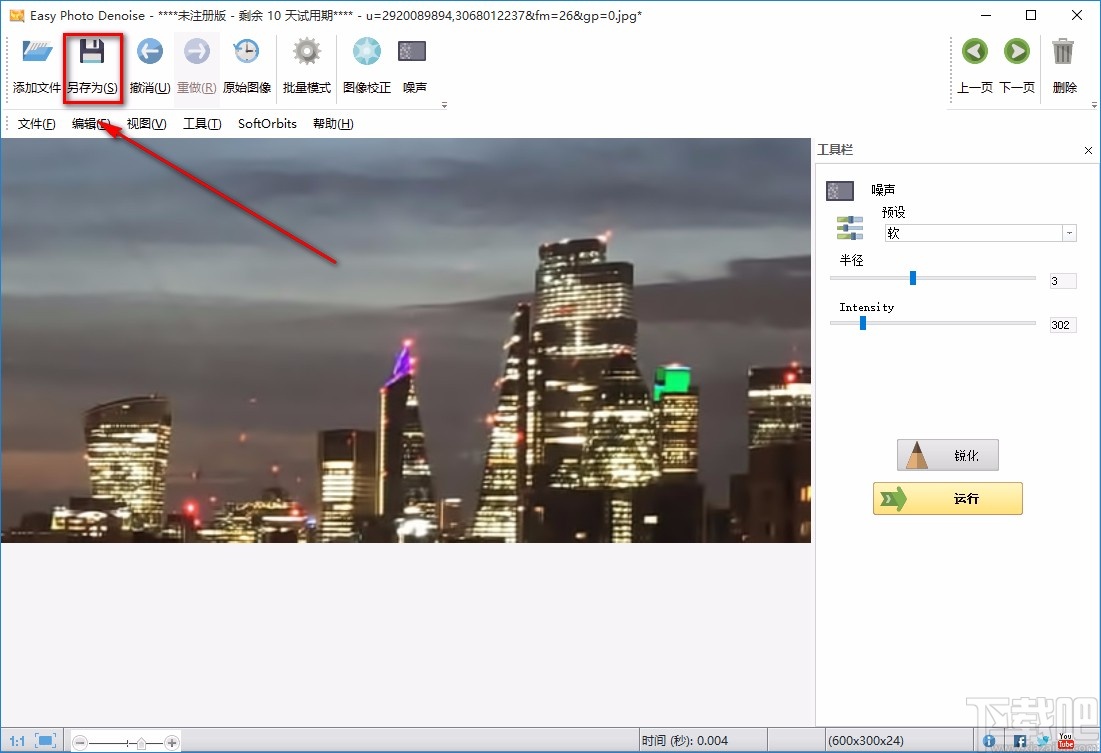Click the preset sliders icon beside 预设
Image resolution: width=1101 pixels, height=753 pixels.
850,228
